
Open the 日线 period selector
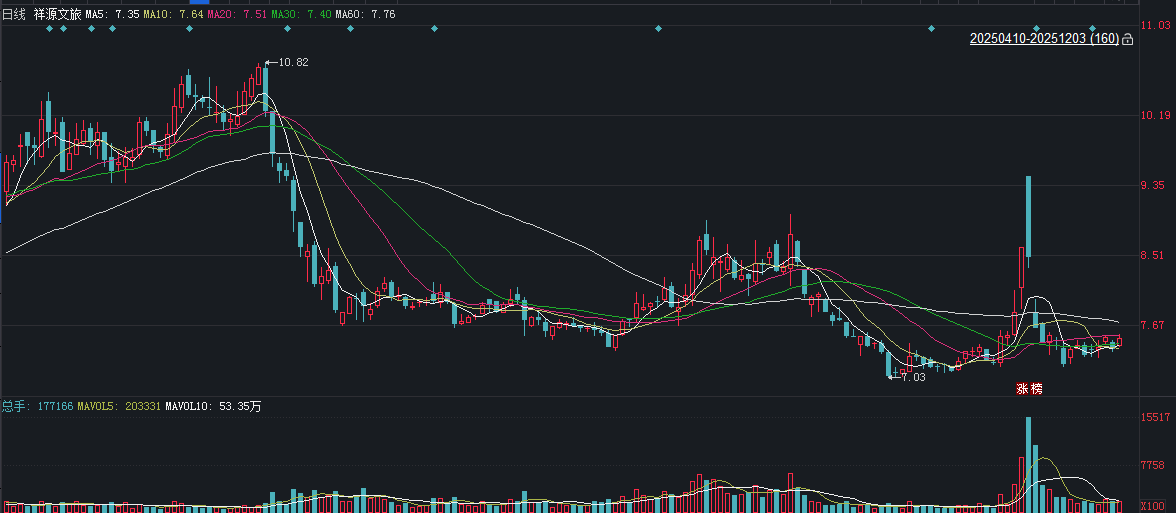pyautogui.click(x=14, y=15)
